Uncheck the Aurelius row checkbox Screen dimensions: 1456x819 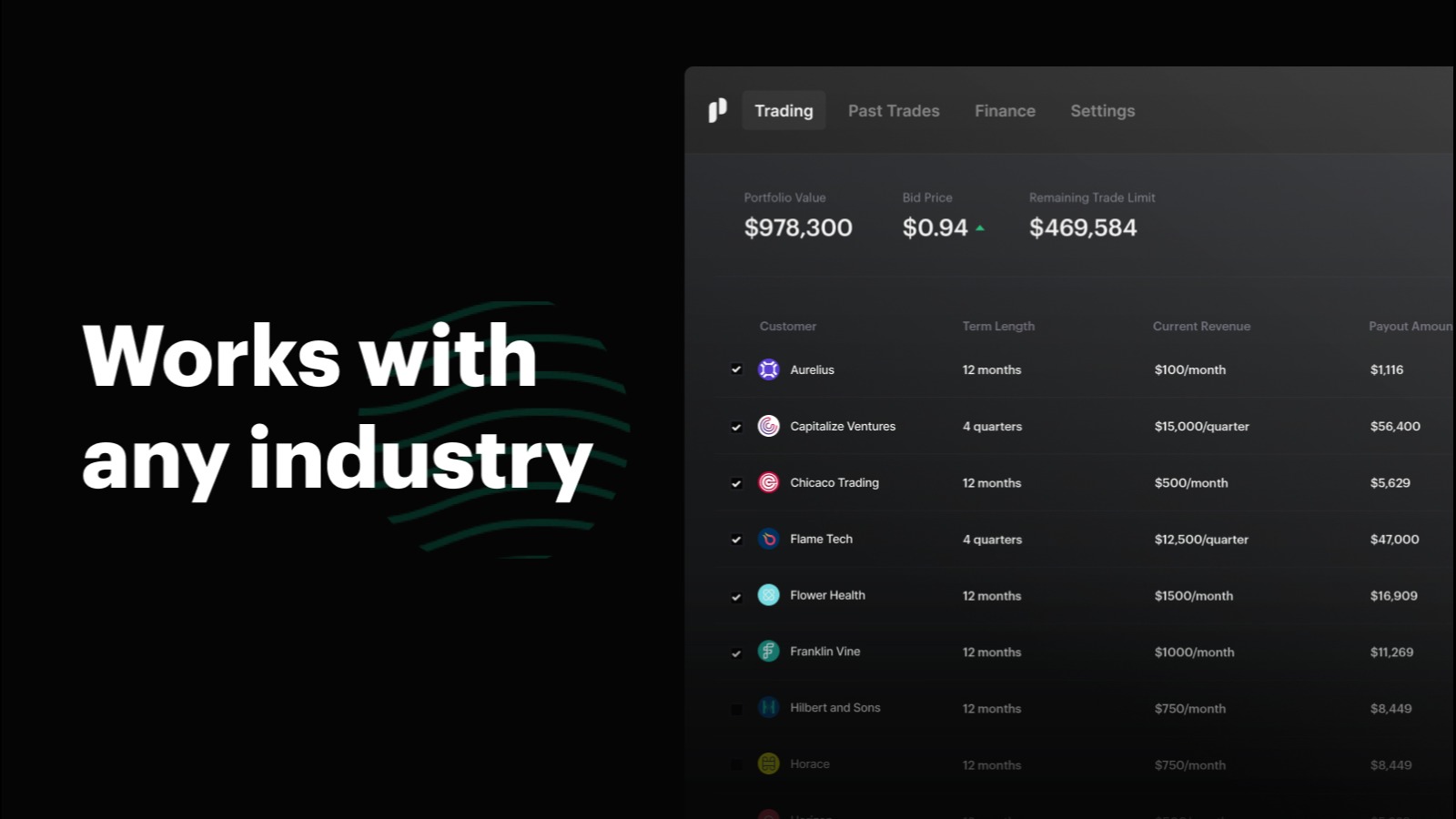[736, 369]
